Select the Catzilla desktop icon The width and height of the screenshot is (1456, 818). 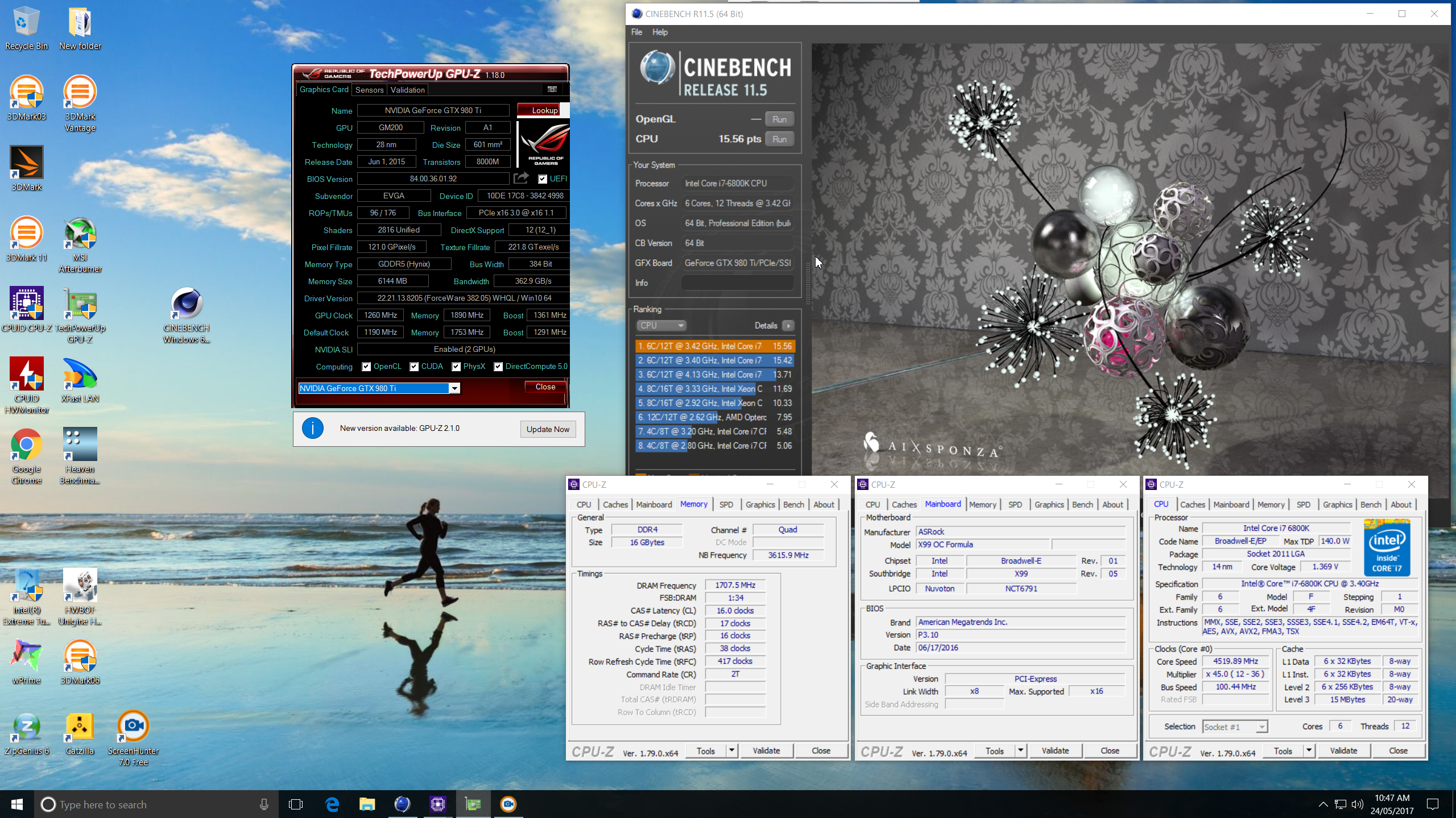[80, 732]
